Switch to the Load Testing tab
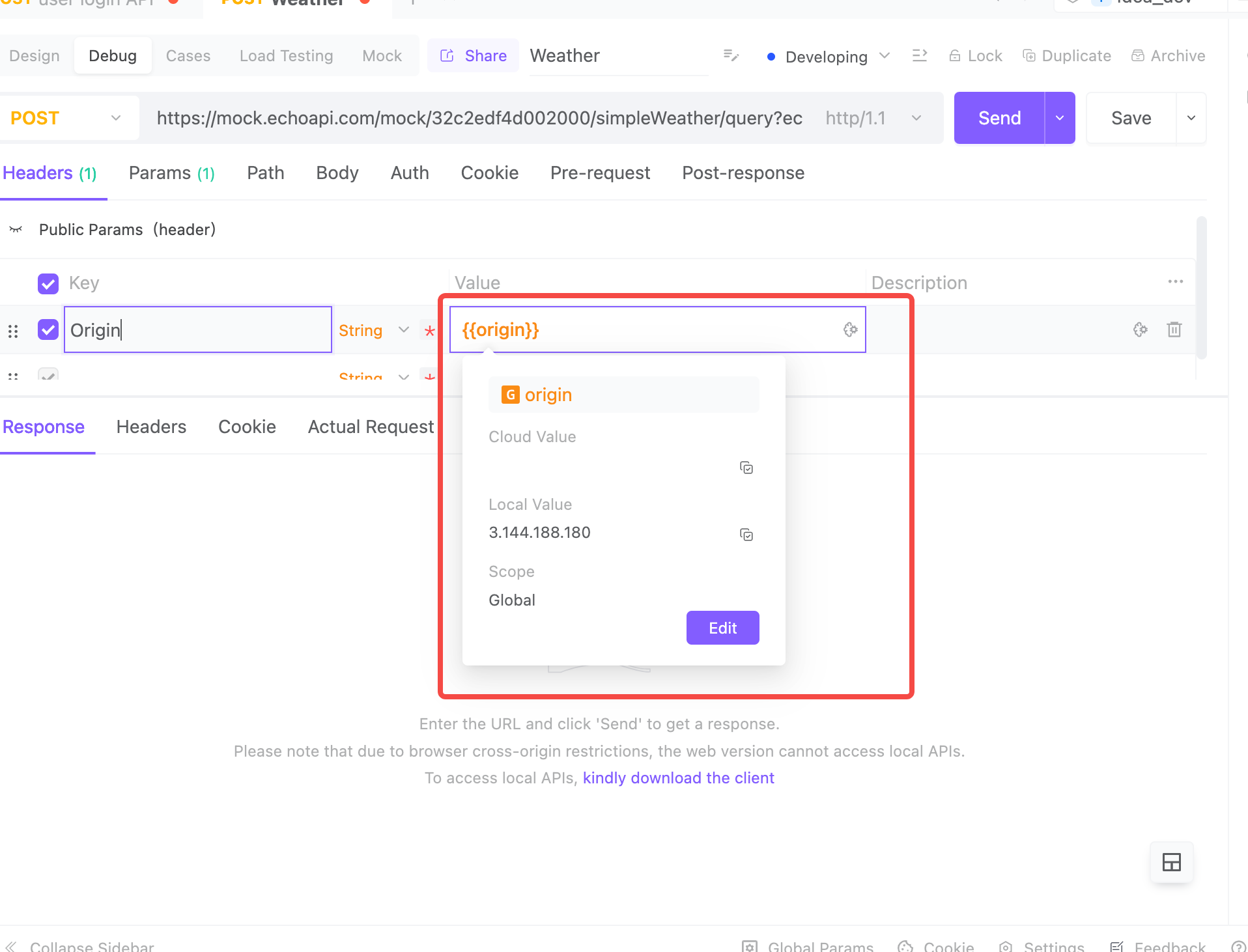 click(x=287, y=55)
